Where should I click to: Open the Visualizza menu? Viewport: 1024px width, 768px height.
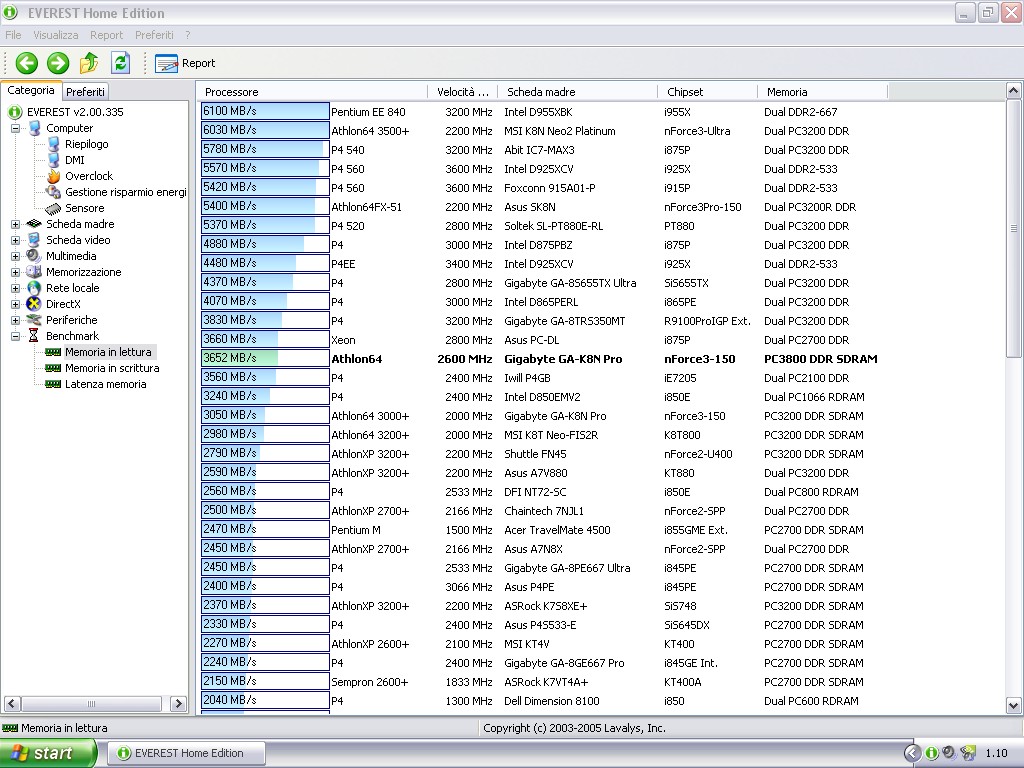click(56, 35)
